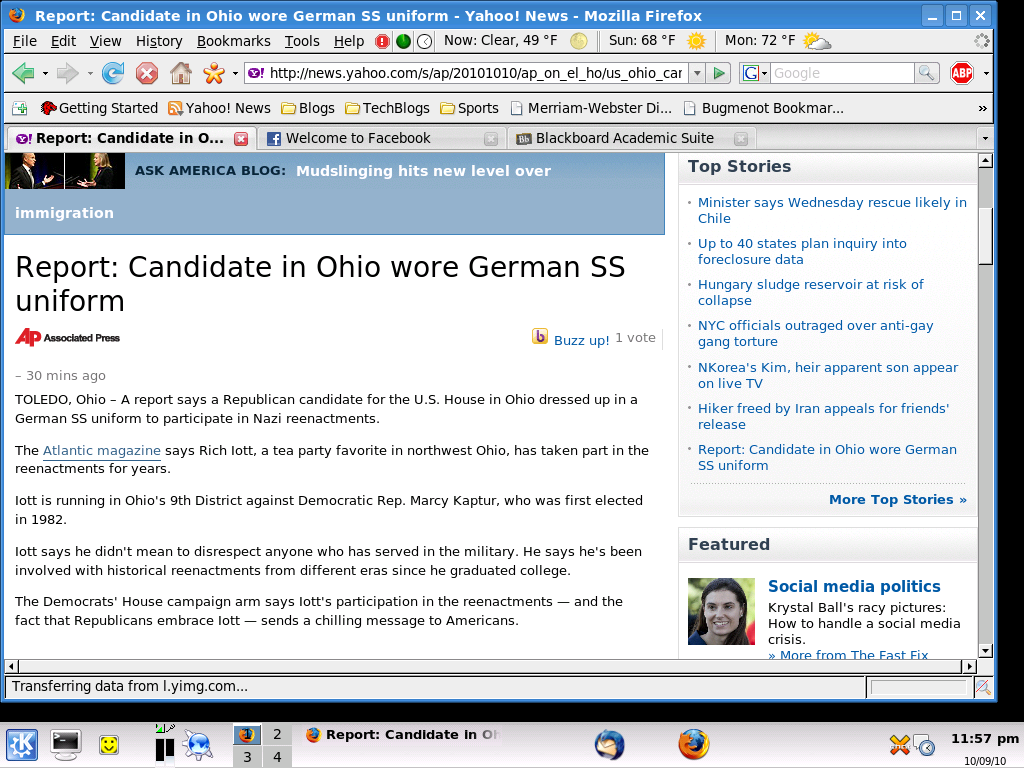Image resolution: width=1024 pixels, height=768 pixels.
Task: Click the search magnifier button
Action: coord(926,73)
